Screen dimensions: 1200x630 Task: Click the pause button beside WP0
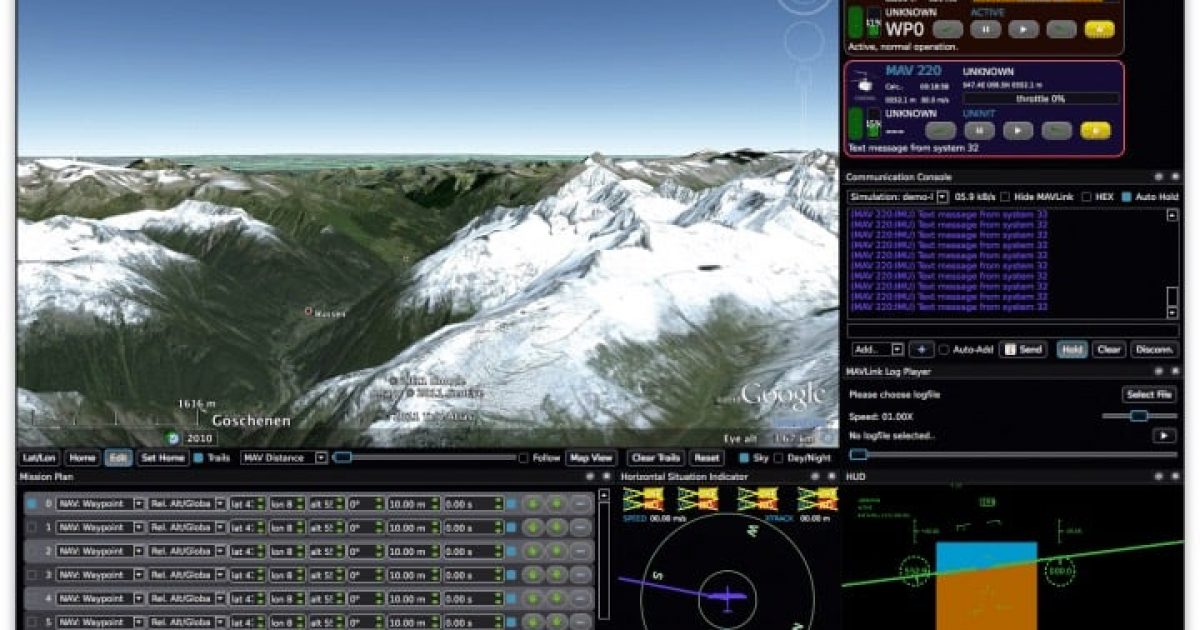[x=984, y=29]
